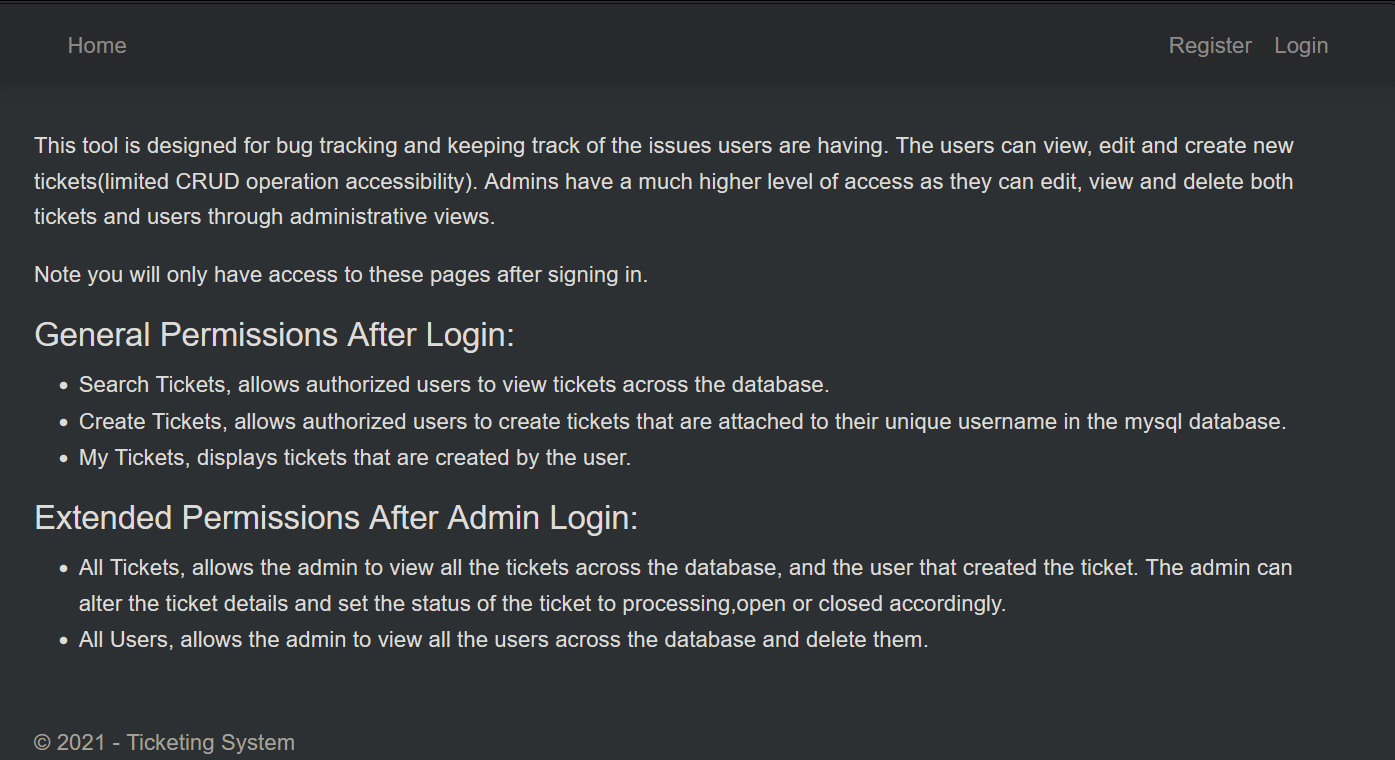Image resolution: width=1395 pixels, height=760 pixels.
Task: Click the Ticketing System copyright footer text
Action: coord(164,742)
